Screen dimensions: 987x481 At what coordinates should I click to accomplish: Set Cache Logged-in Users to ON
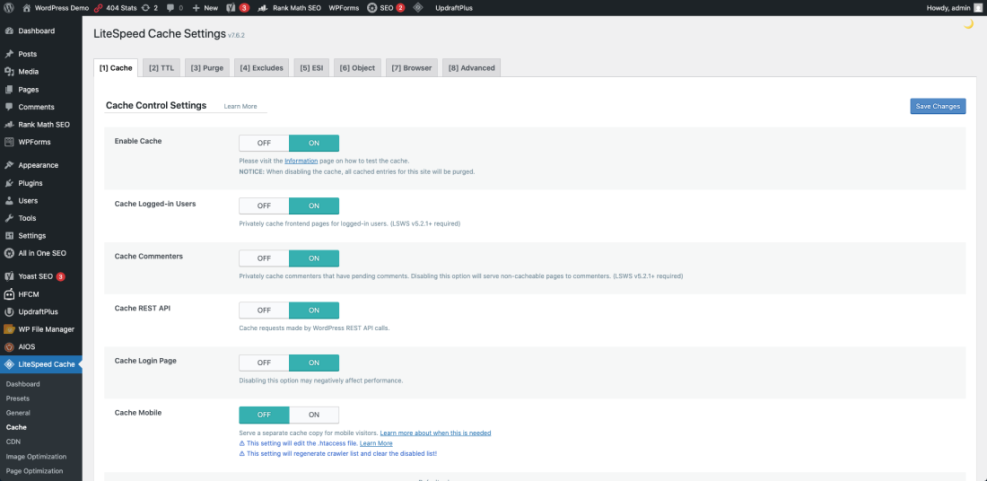[314, 206]
